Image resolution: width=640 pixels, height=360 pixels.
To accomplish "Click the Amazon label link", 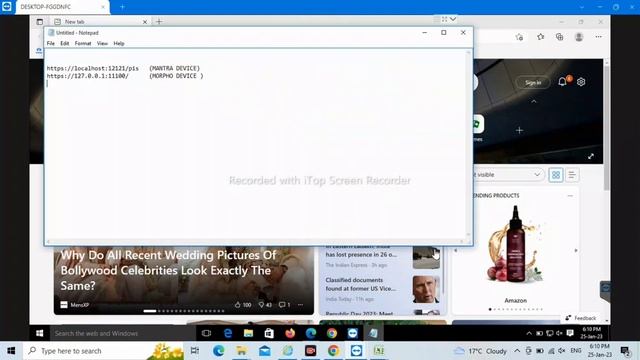I will coord(516,300).
